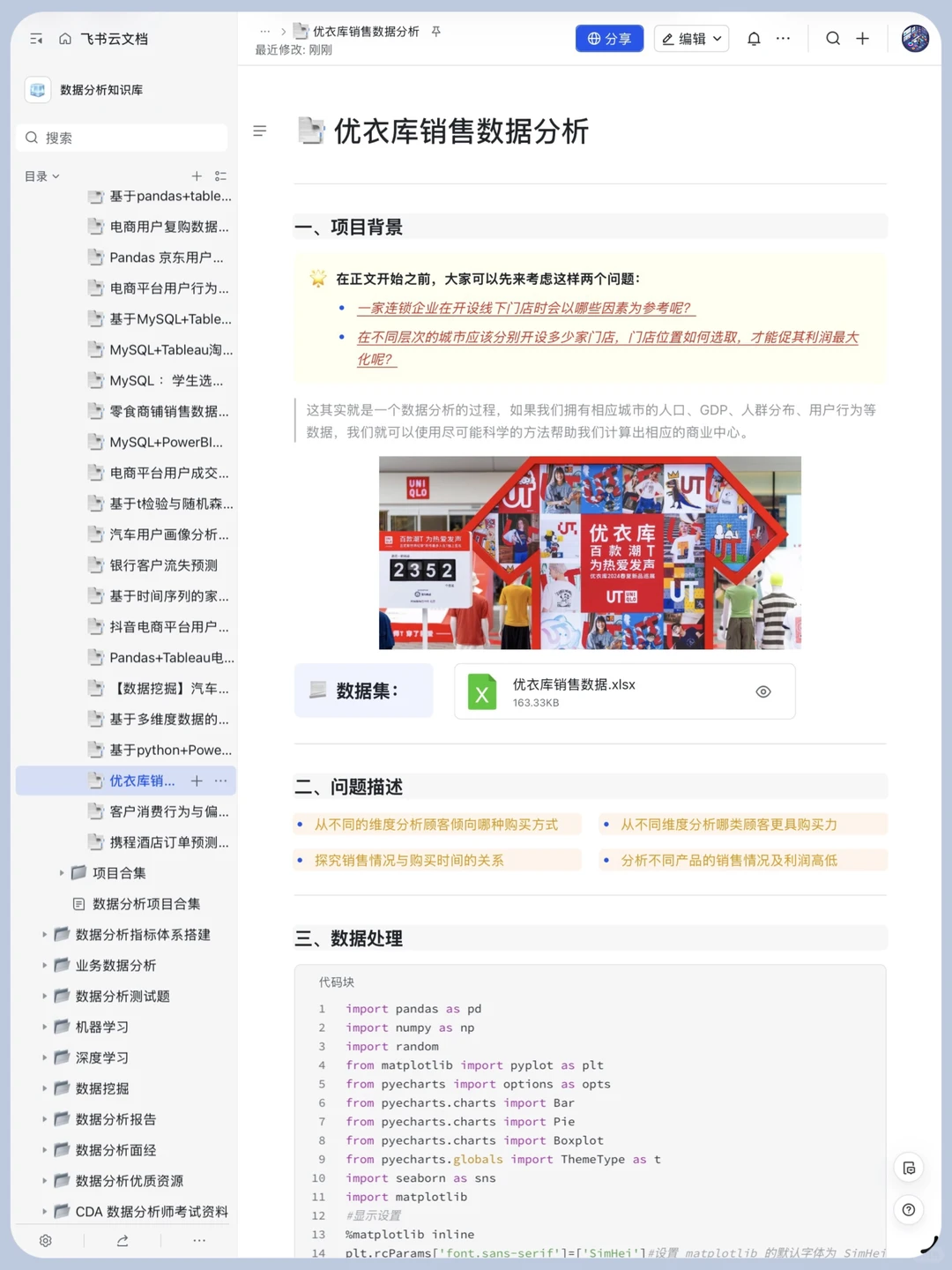This screenshot has height=1270, width=952.
Task: Expand the 深度学习 folder
Action: click(x=45, y=1057)
